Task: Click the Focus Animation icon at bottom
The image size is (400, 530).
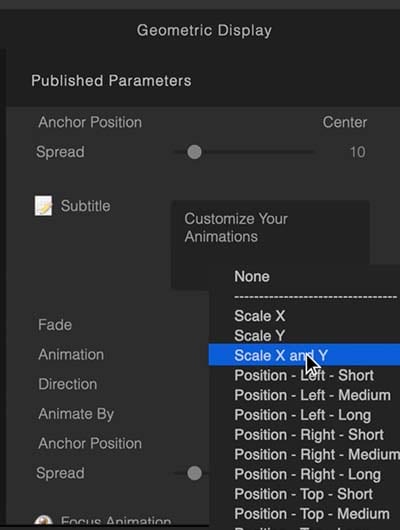Action: [44, 521]
